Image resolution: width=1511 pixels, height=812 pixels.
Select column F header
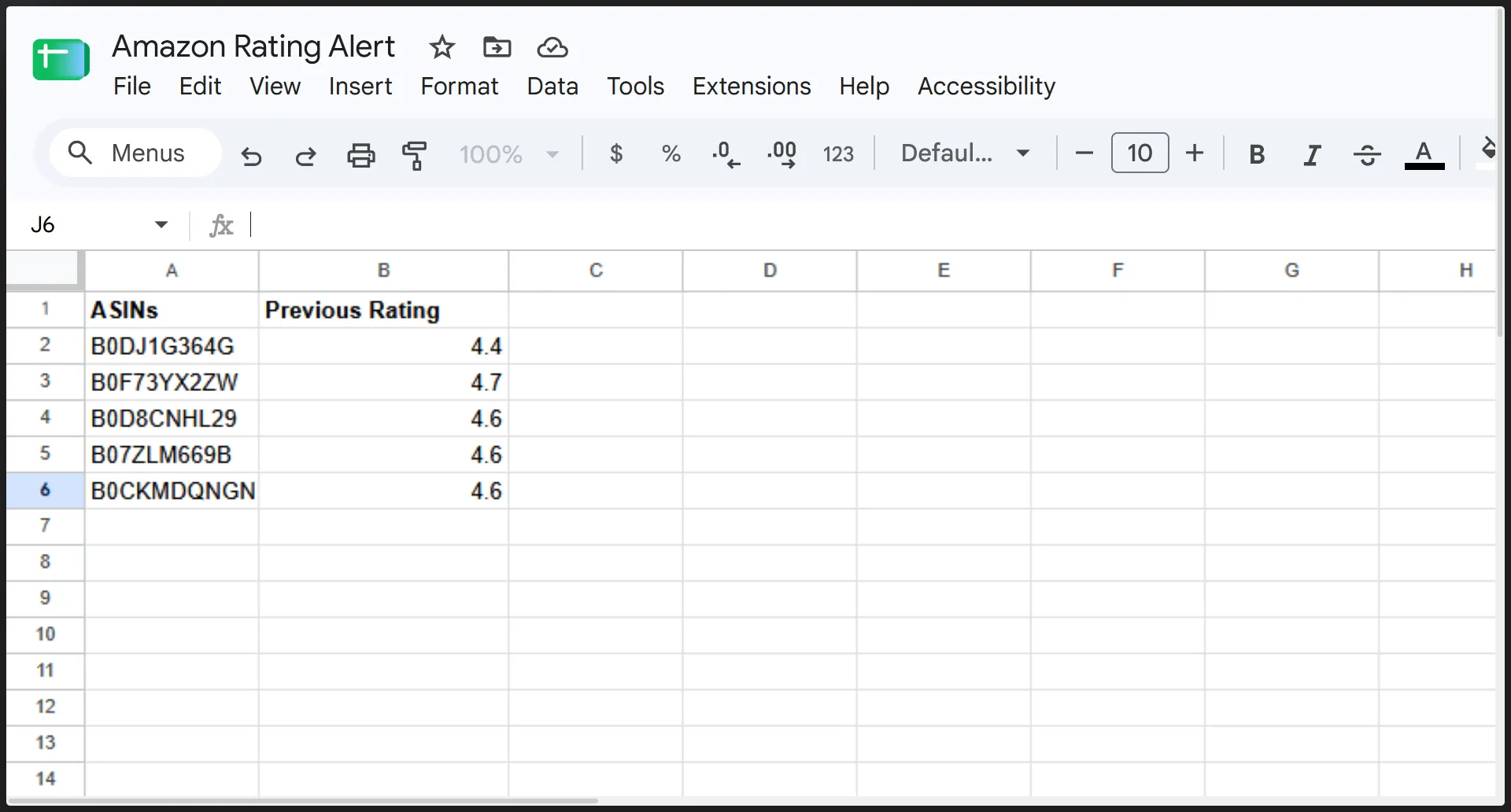[x=1118, y=271]
